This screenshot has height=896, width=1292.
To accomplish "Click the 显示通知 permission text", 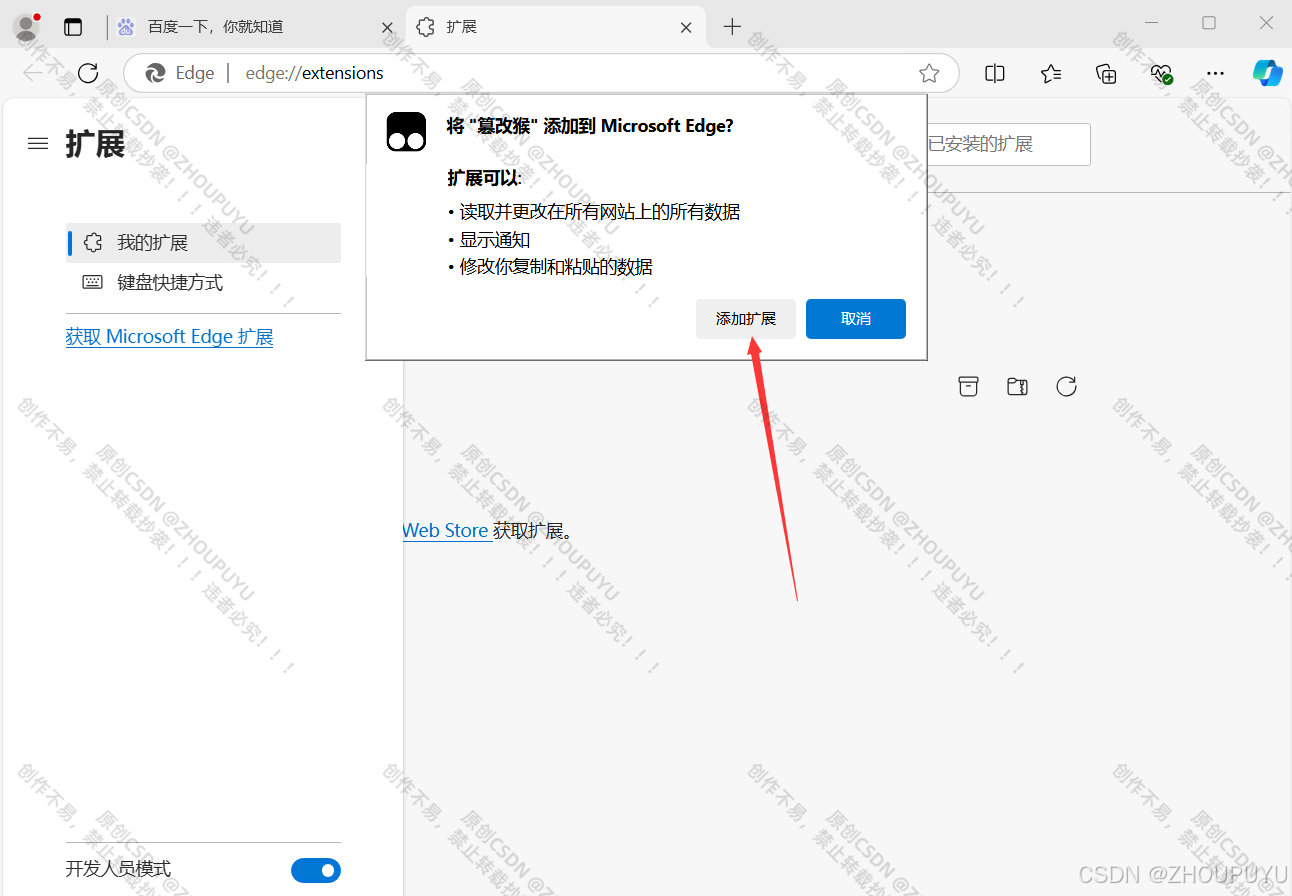I will pyautogui.click(x=495, y=240).
